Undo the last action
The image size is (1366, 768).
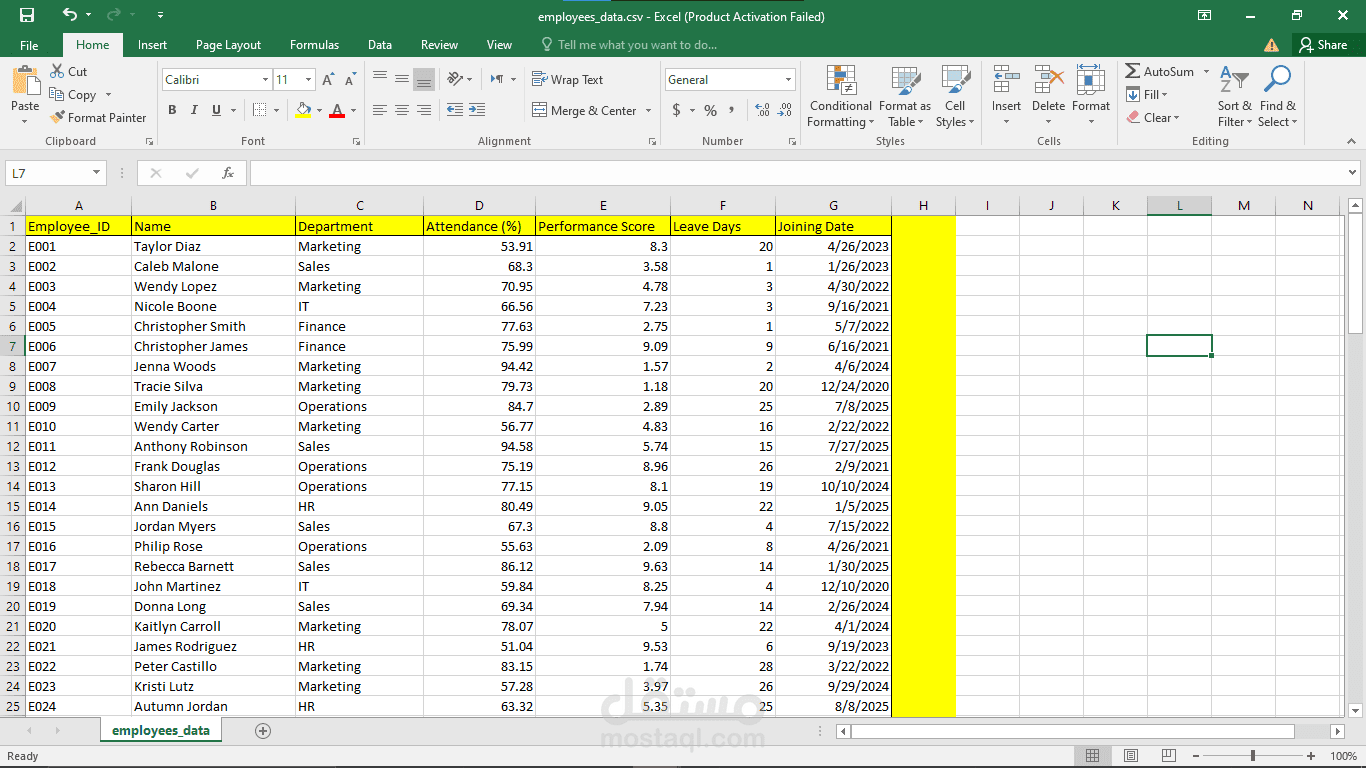69,15
